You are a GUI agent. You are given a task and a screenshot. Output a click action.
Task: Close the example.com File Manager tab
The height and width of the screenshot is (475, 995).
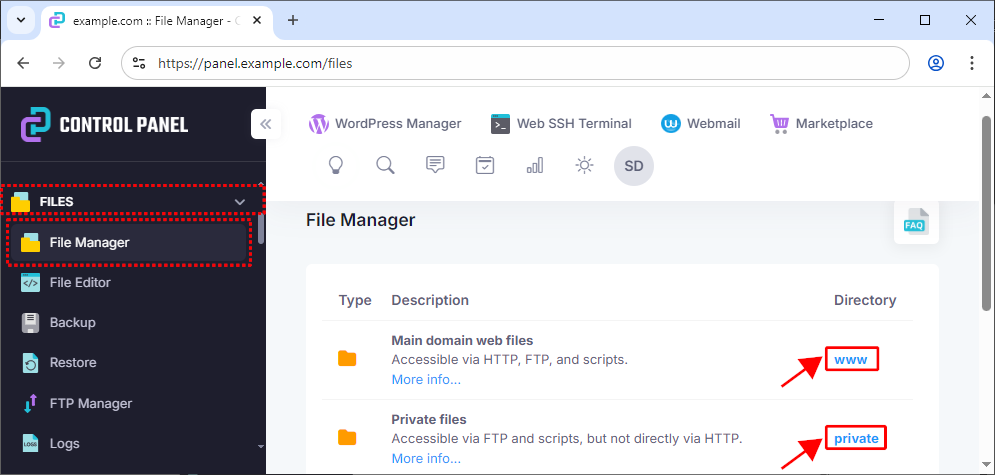(257, 20)
